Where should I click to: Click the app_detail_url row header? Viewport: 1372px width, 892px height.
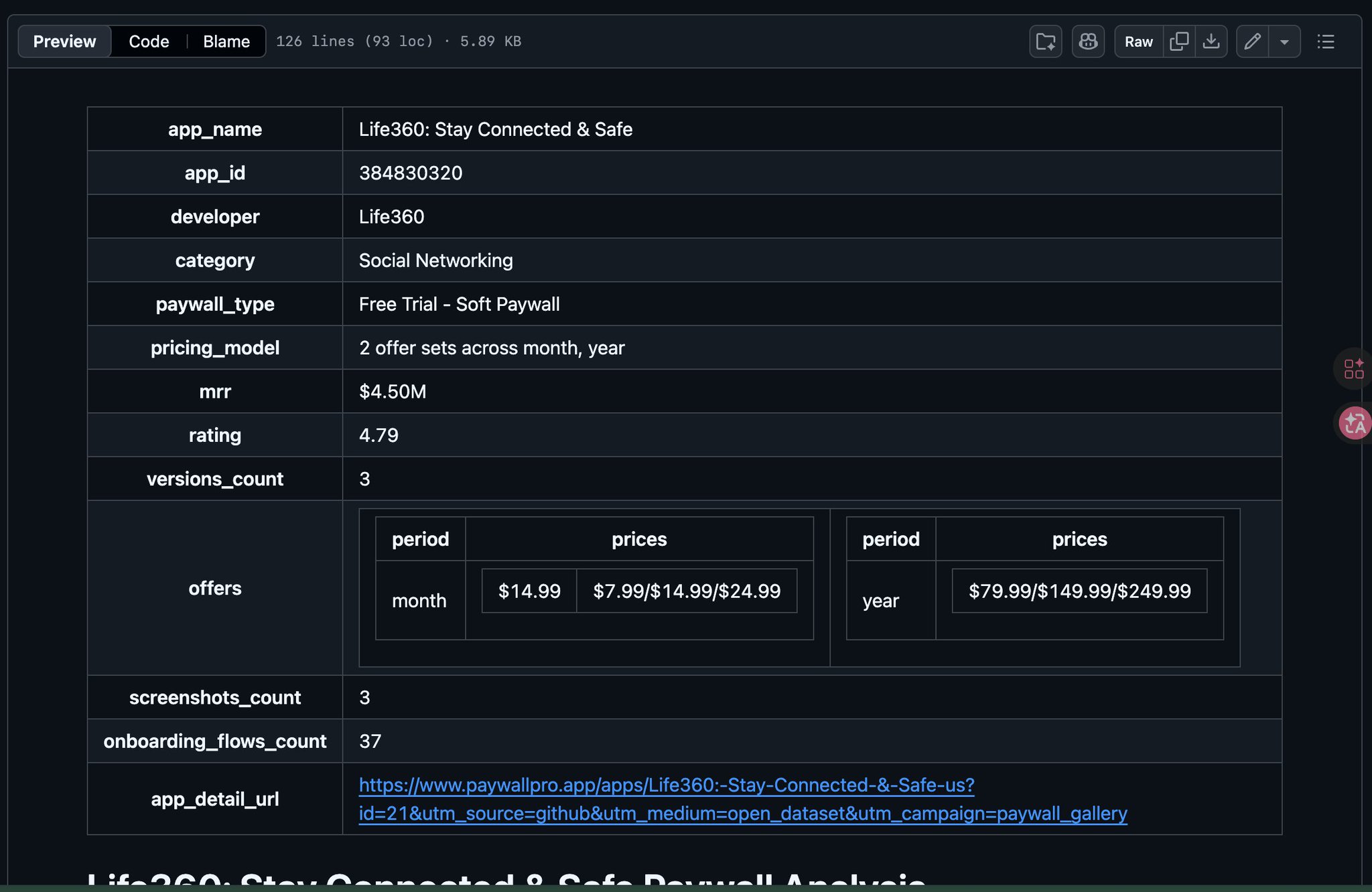click(215, 799)
